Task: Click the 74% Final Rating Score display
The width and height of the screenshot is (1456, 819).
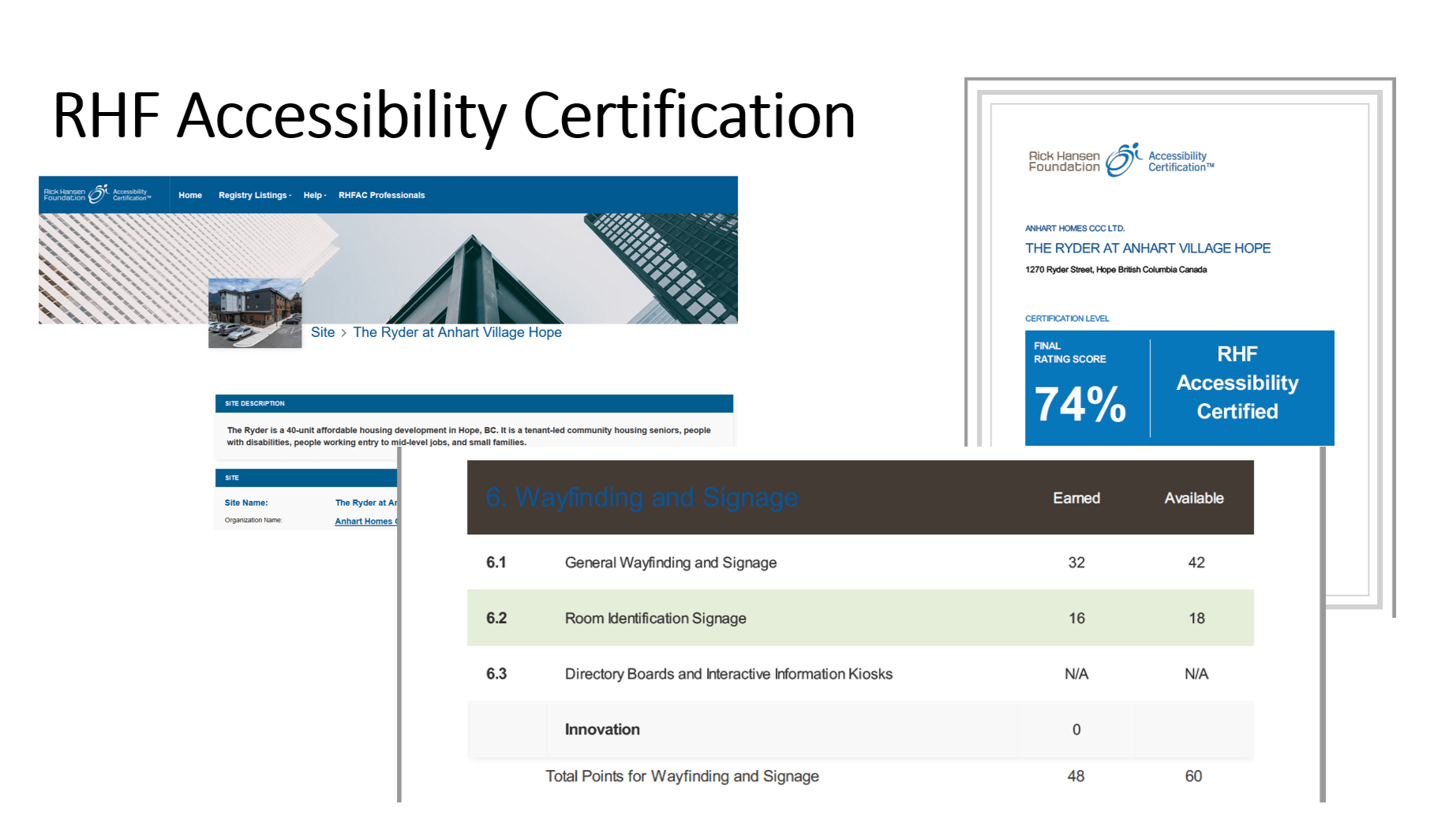Action: coord(1081,405)
